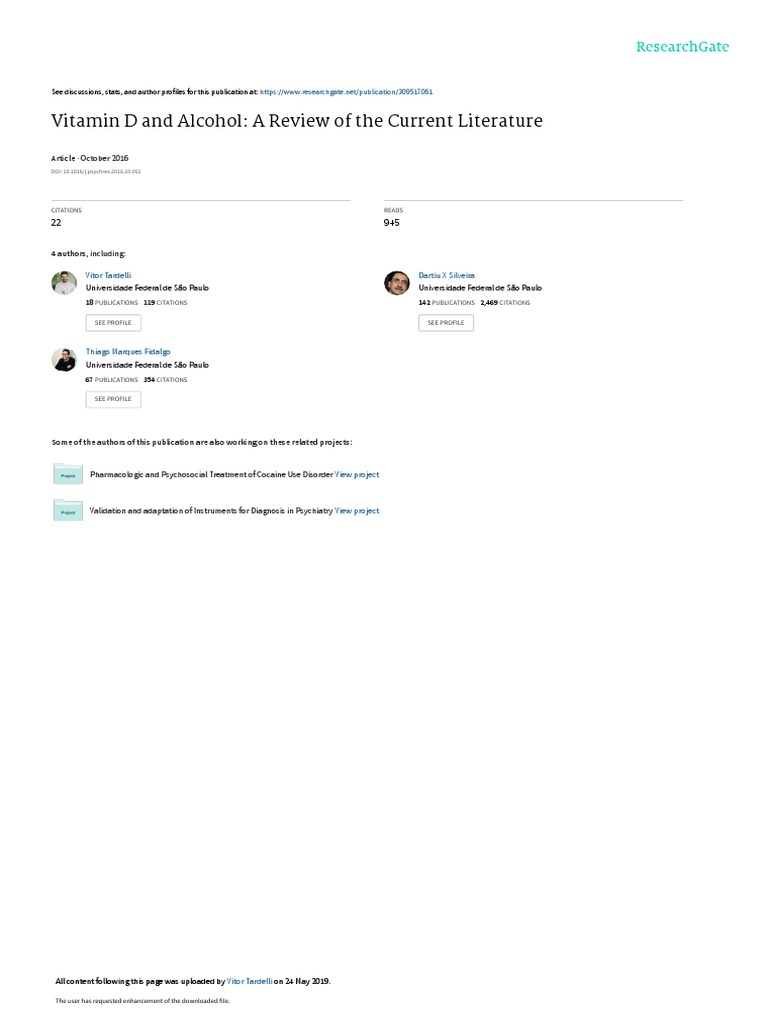768x1024 pixels.
Task: Open the researchgate.net publication URL link
Action: (x=346, y=92)
